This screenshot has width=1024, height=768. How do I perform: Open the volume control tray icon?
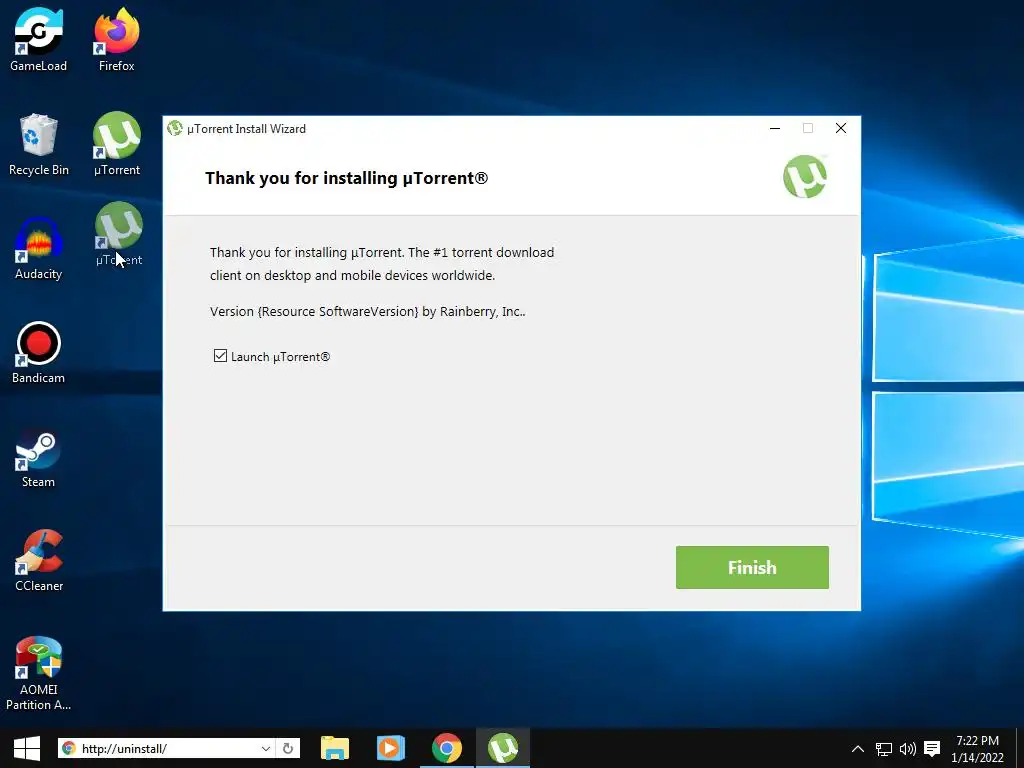coord(908,749)
